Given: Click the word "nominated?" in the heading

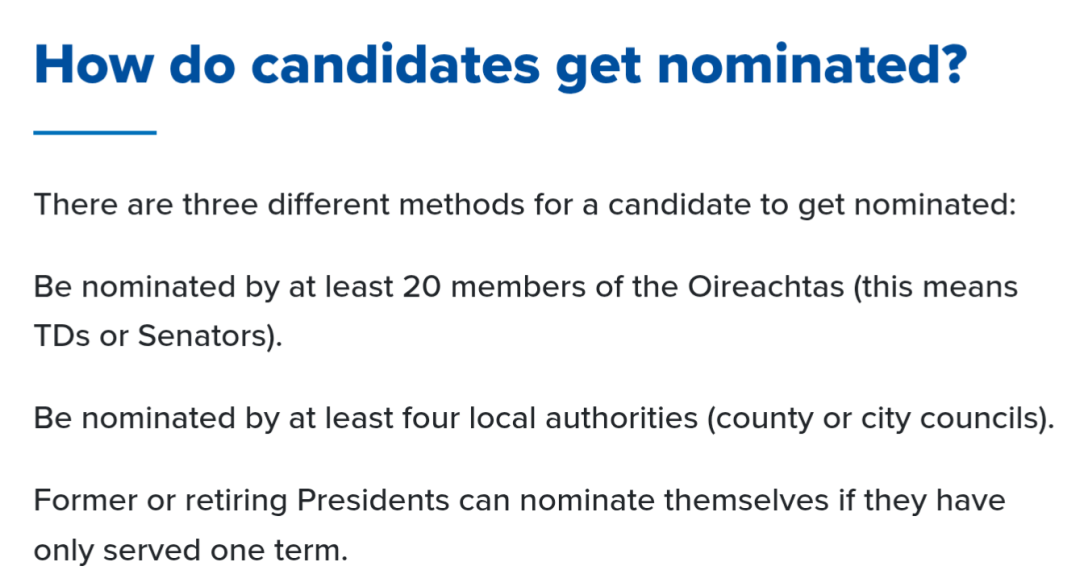Looking at the screenshot, I should (812, 64).
